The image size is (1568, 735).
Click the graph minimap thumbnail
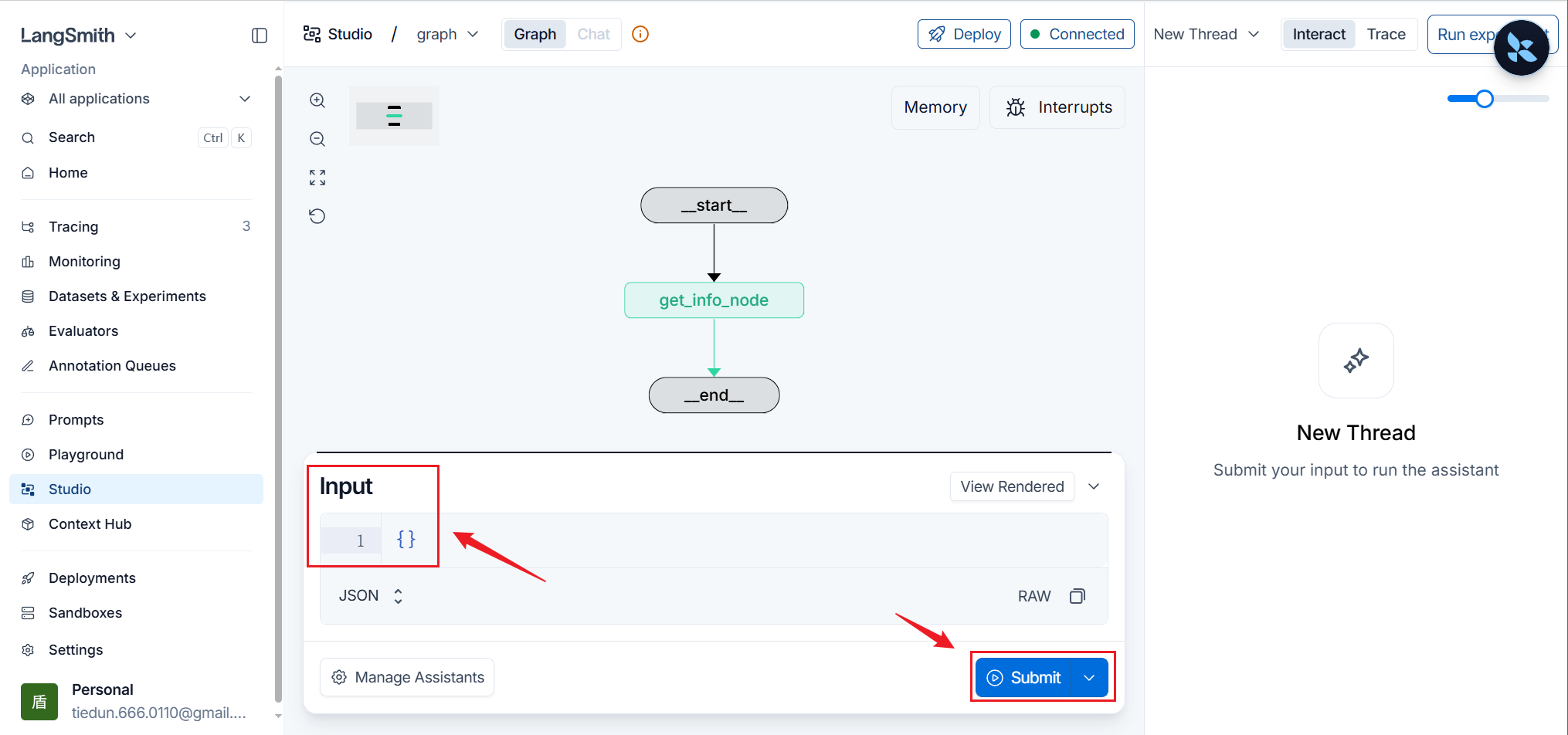(x=394, y=116)
